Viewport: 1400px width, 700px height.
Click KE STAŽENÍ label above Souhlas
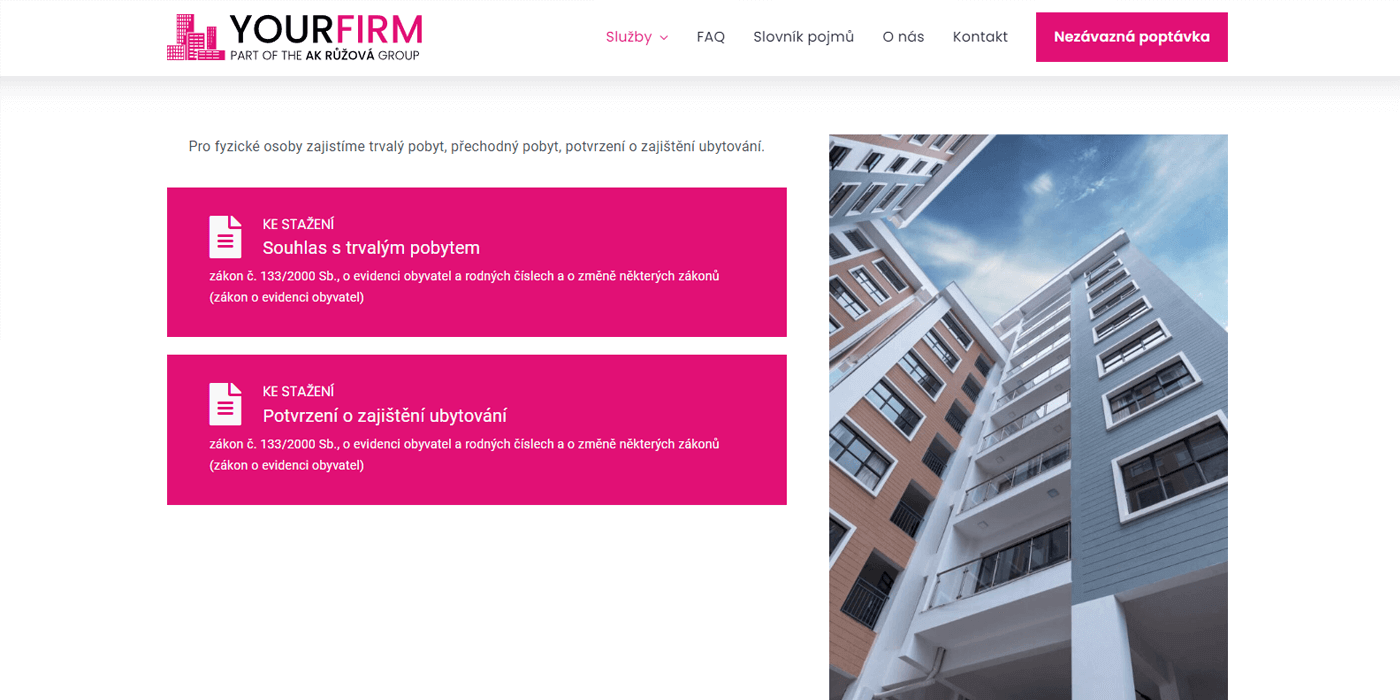point(299,224)
